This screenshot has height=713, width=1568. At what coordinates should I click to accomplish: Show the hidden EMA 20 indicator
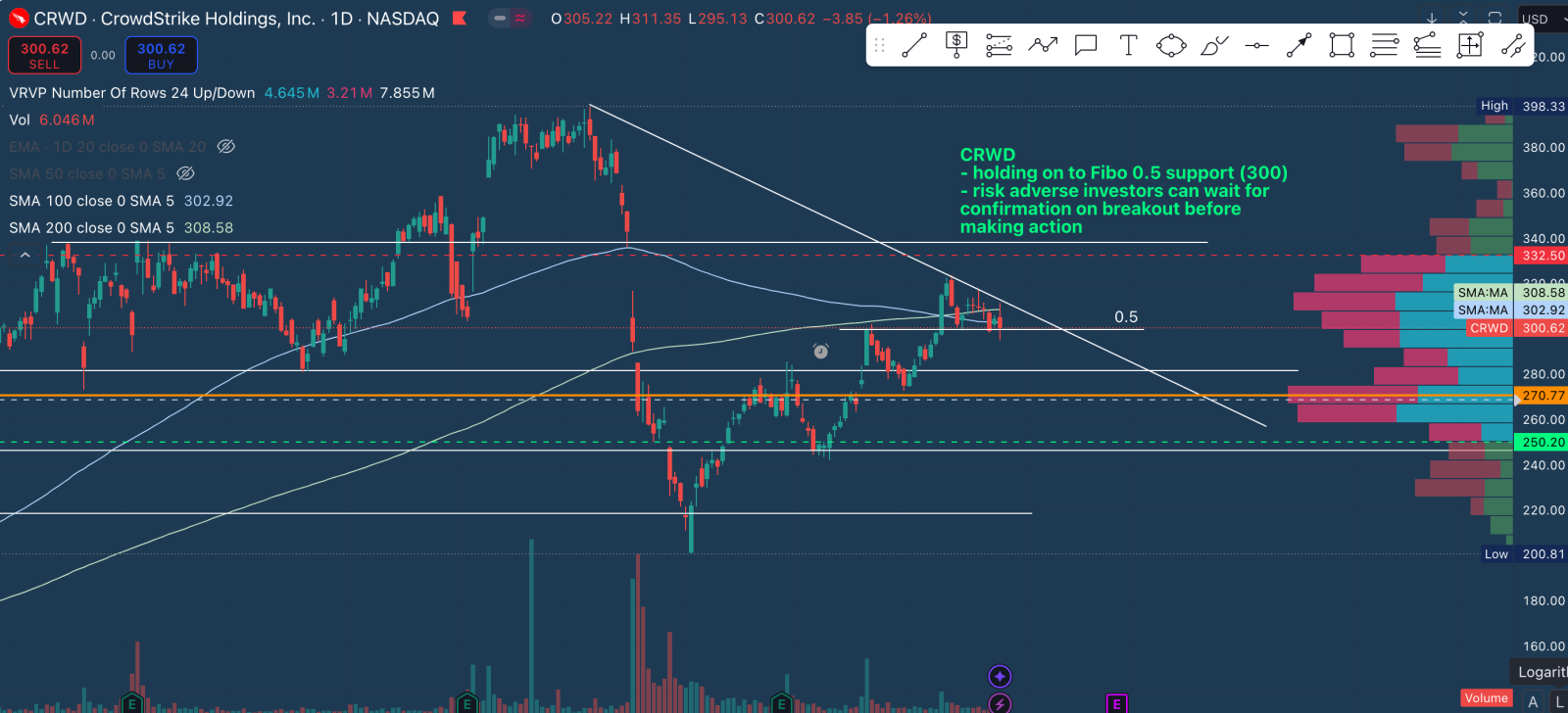click(x=225, y=147)
